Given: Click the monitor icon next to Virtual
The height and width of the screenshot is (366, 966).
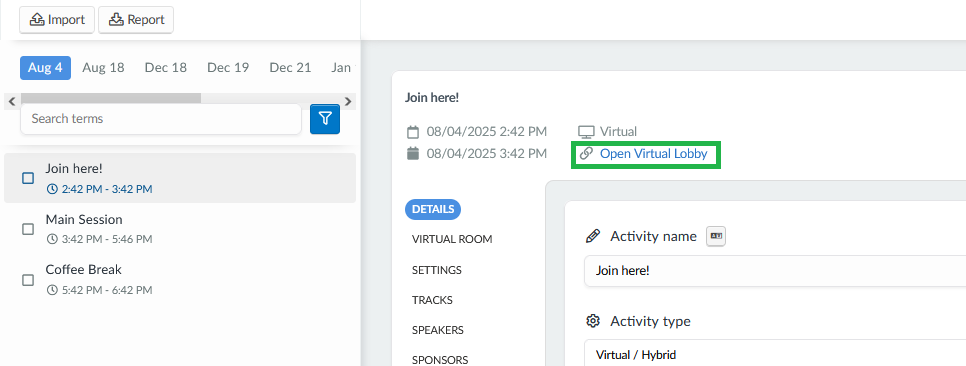Looking at the screenshot, I should point(586,132).
